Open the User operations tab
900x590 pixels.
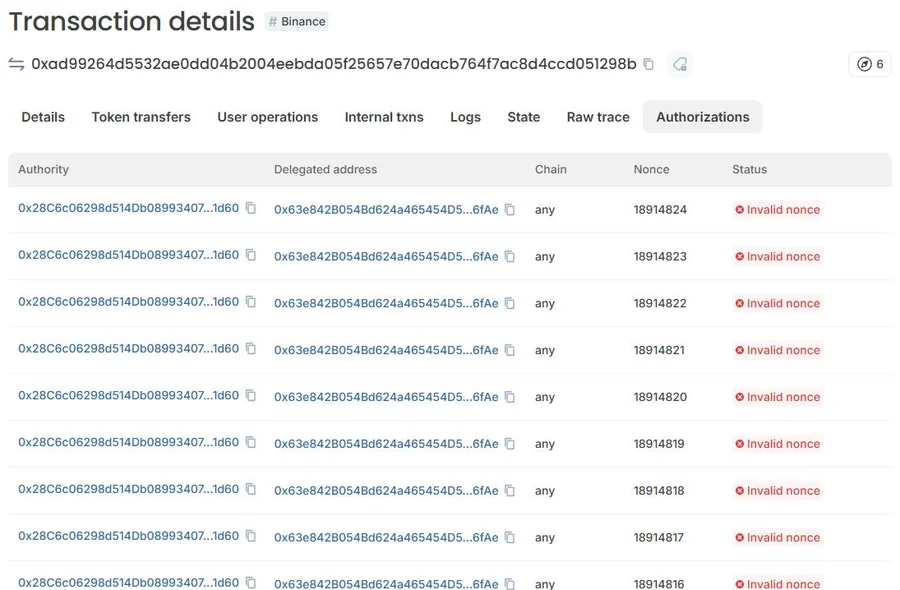tap(267, 117)
